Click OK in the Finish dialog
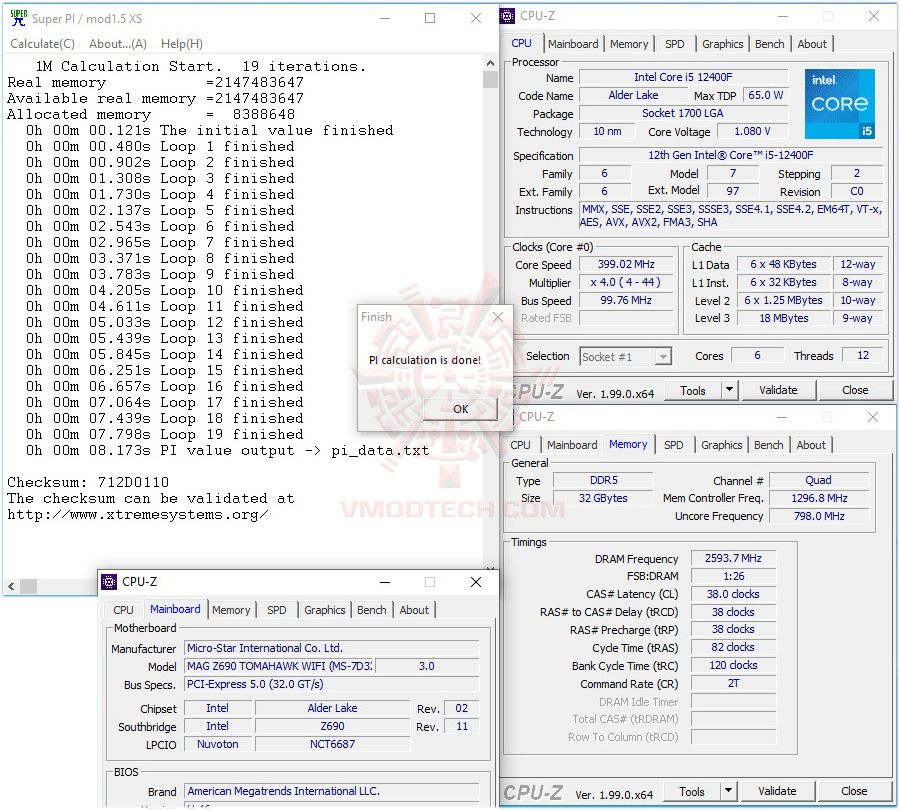This screenshot has width=900, height=810. click(460, 409)
